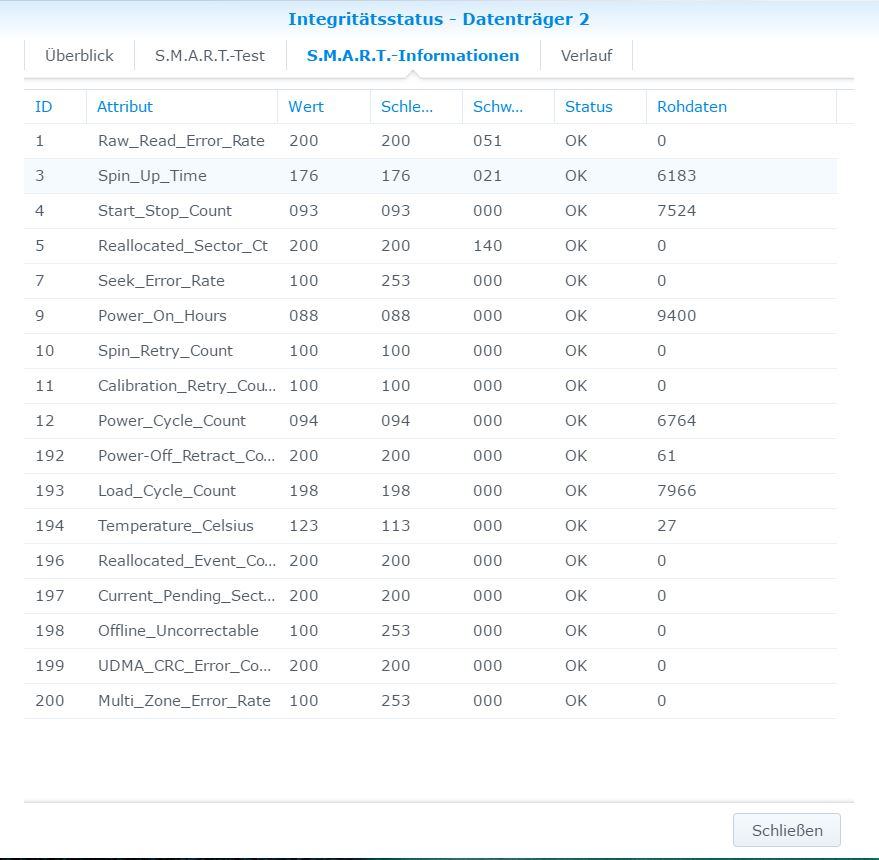Open the Verlauf tab
Image resolution: width=879 pixels, height=860 pixels.
(586, 56)
